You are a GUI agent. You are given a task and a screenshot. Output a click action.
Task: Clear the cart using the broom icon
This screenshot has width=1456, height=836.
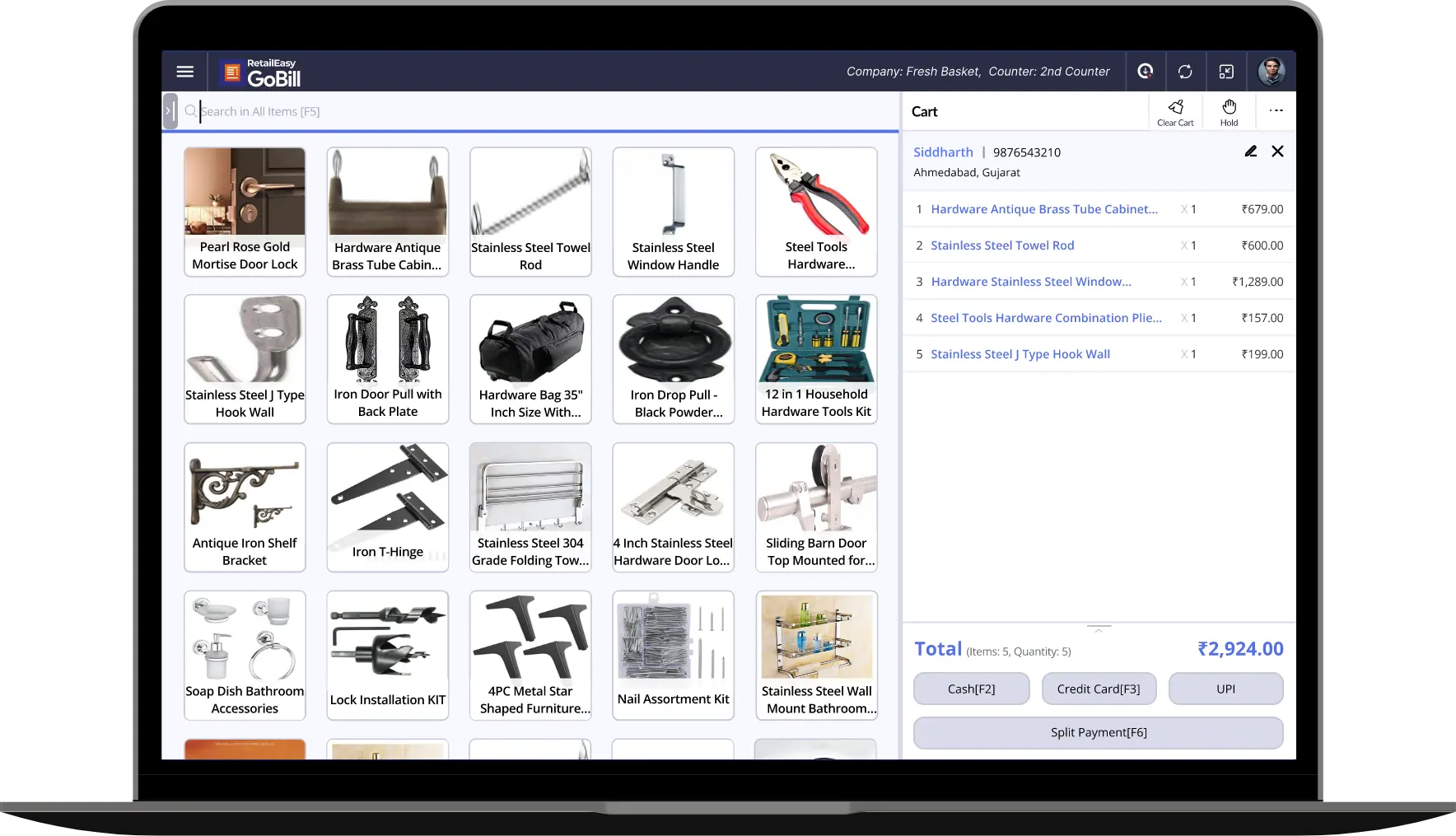1175,110
